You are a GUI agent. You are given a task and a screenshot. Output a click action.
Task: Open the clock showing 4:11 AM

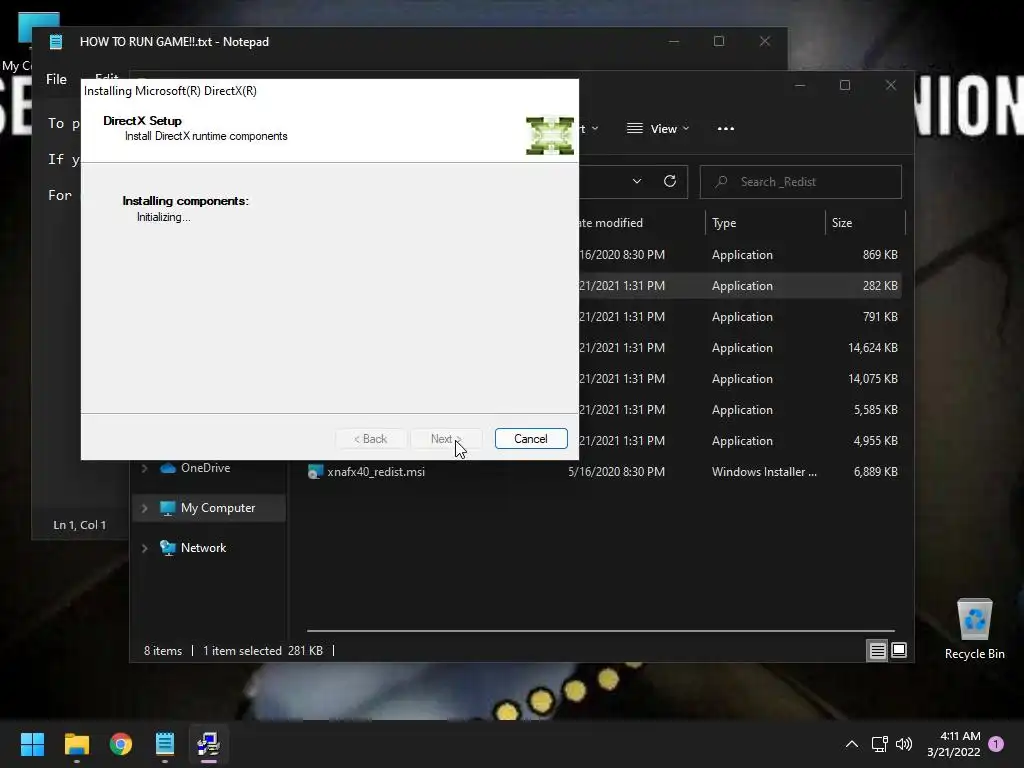tap(953, 744)
